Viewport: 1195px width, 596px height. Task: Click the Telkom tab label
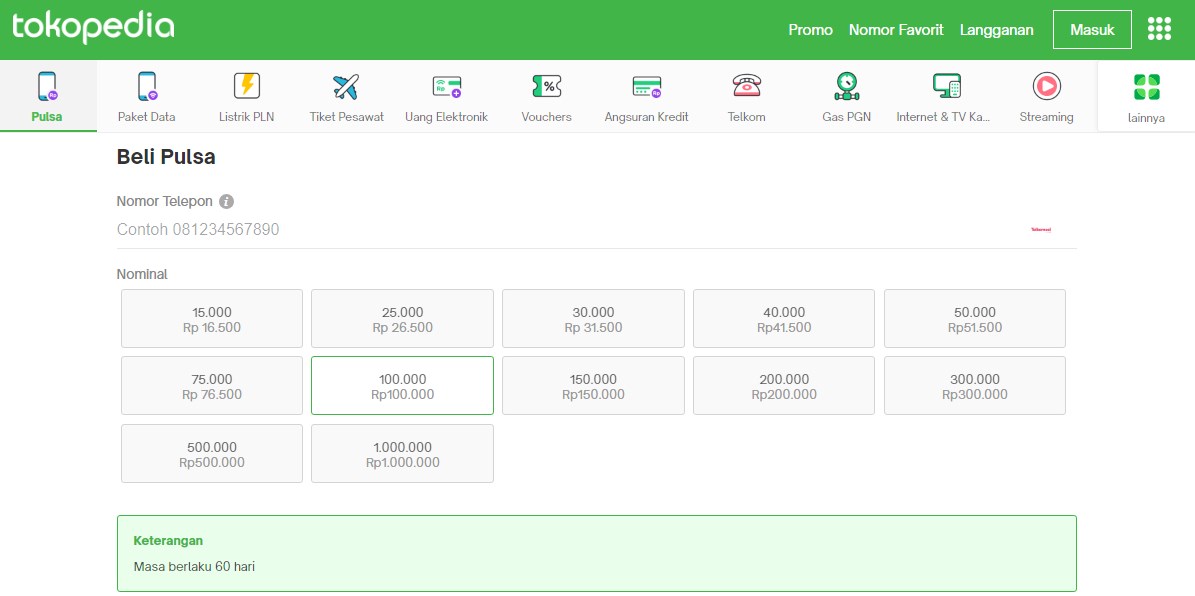(746, 117)
